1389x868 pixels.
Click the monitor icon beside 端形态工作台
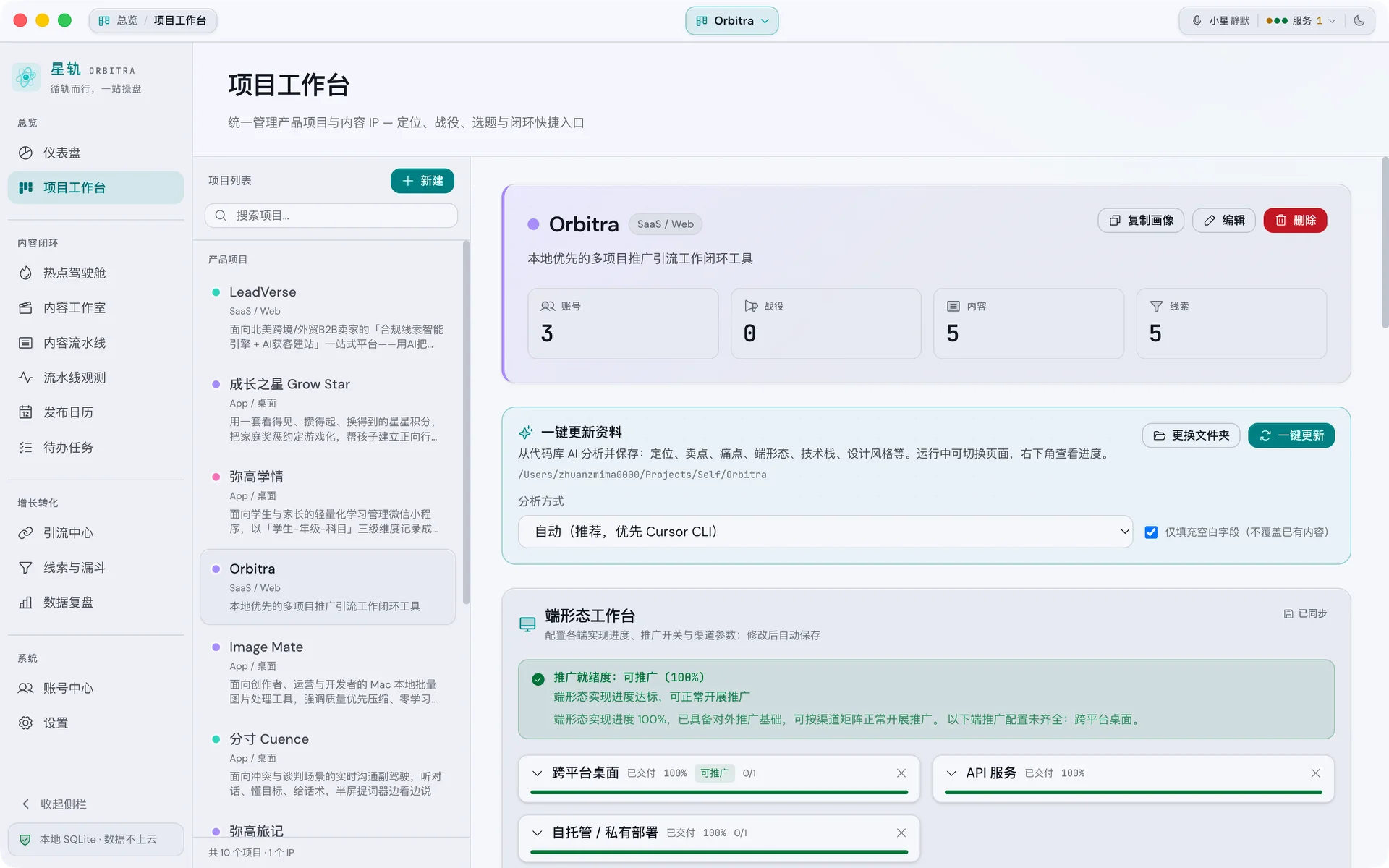click(x=527, y=624)
